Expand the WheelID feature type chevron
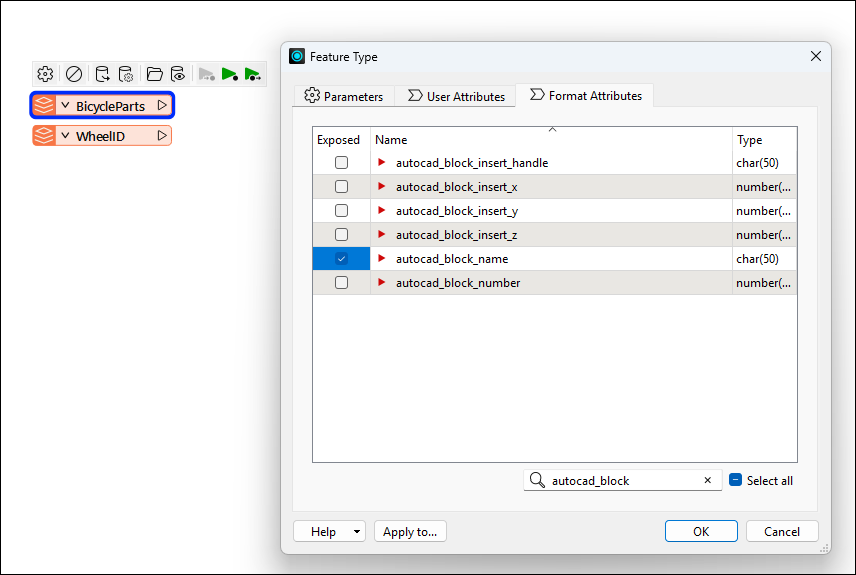856x575 pixels. pos(65,136)
